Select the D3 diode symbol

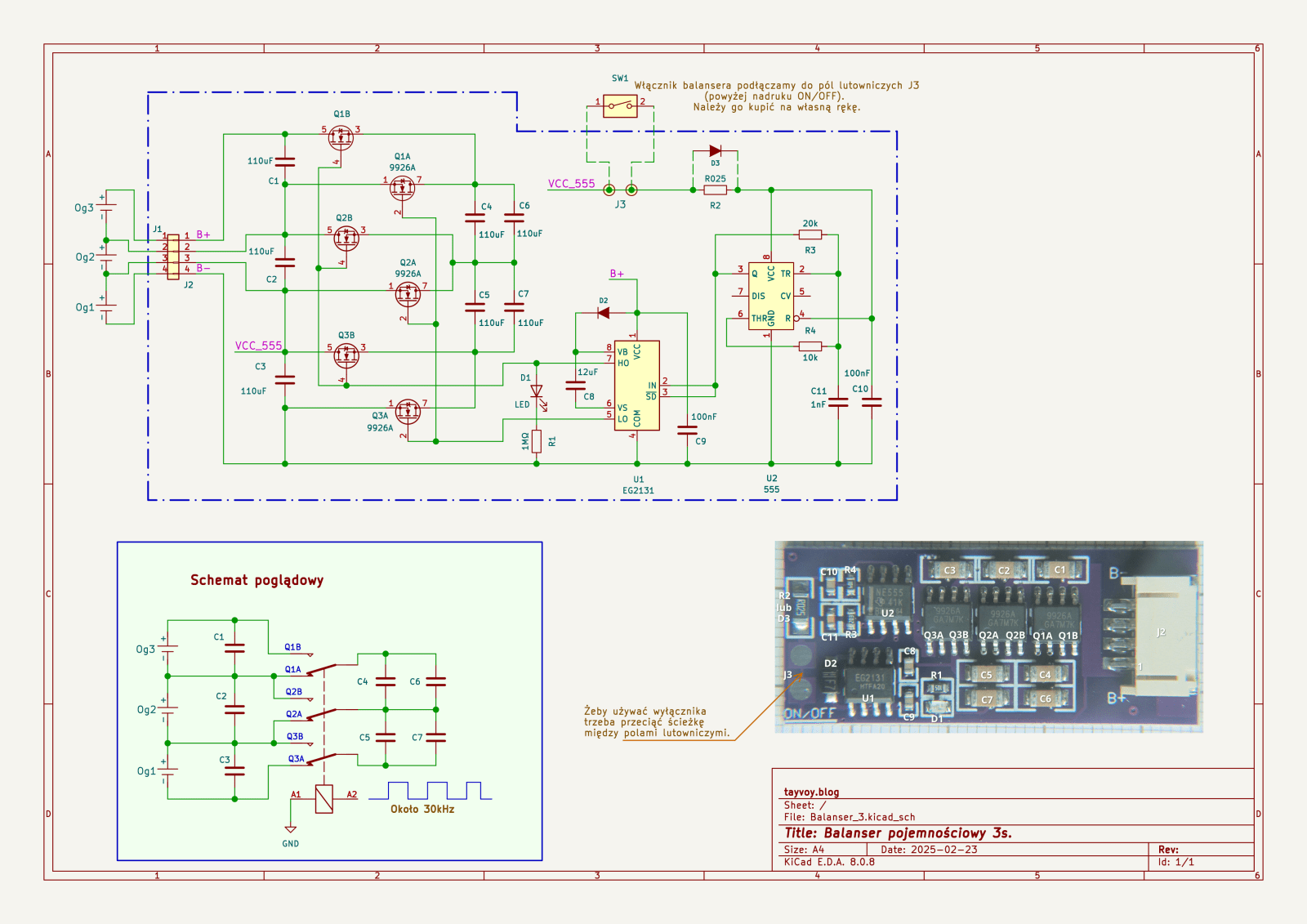tap(715, 151)
